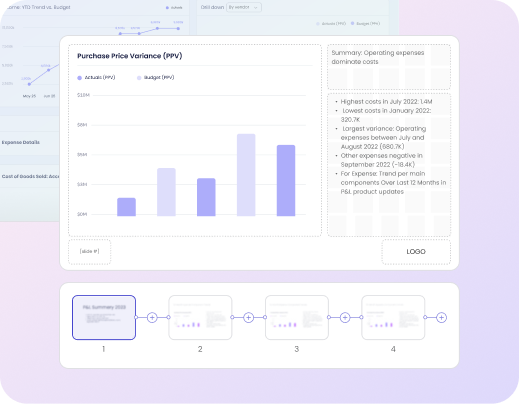Select slide thumbnail numbered 2
Viewport: 519px width, 404px height.
pyautogui.click(x=200, y=317)
